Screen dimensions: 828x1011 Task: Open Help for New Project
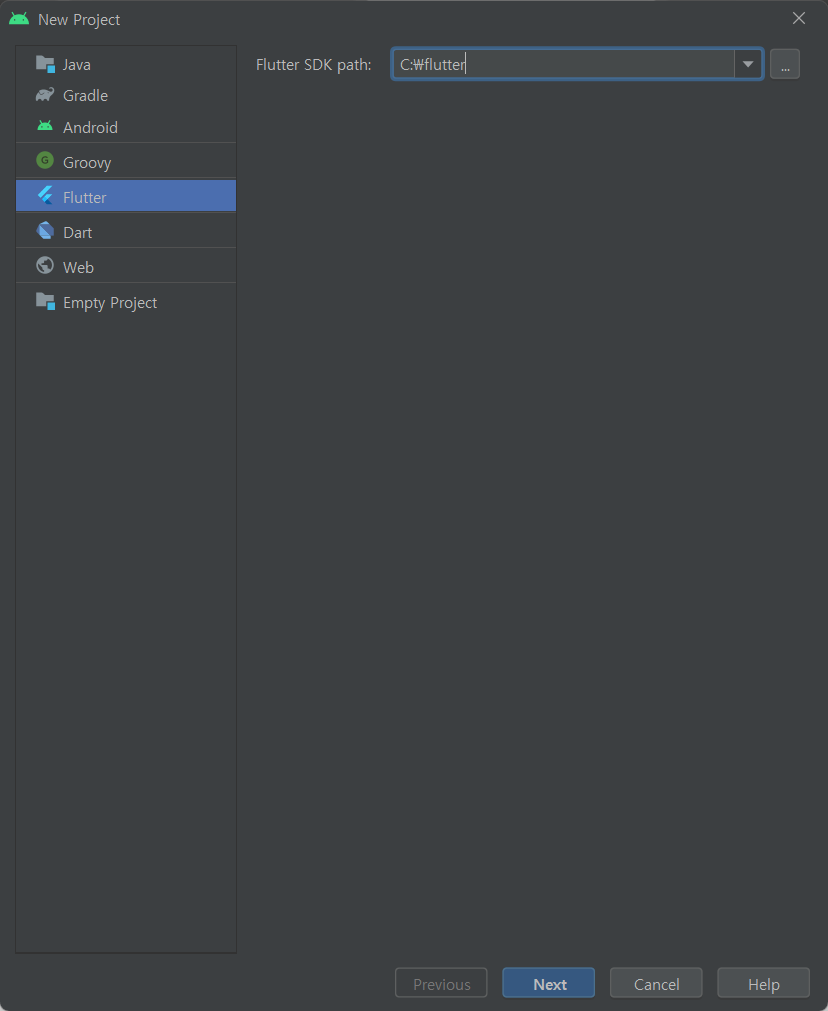[764, 983]
